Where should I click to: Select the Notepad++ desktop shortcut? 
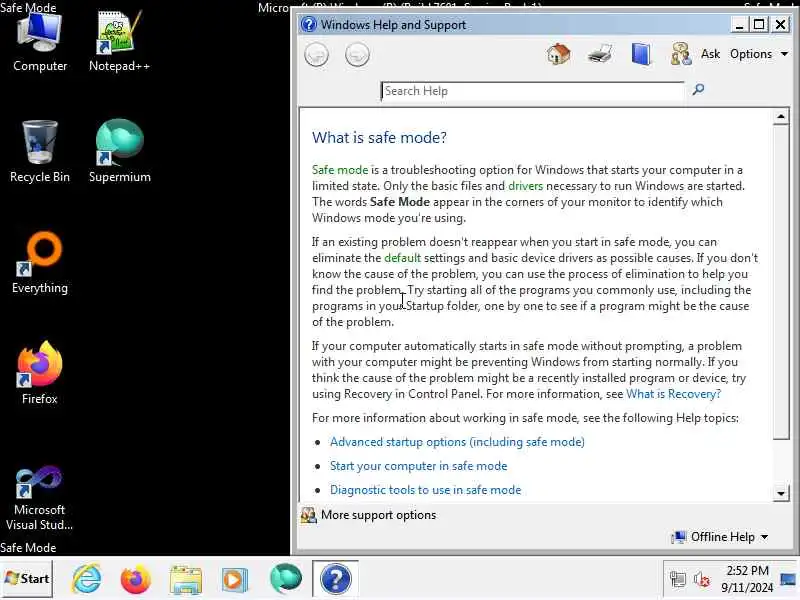pyautogui.click(x=119, y=42)
